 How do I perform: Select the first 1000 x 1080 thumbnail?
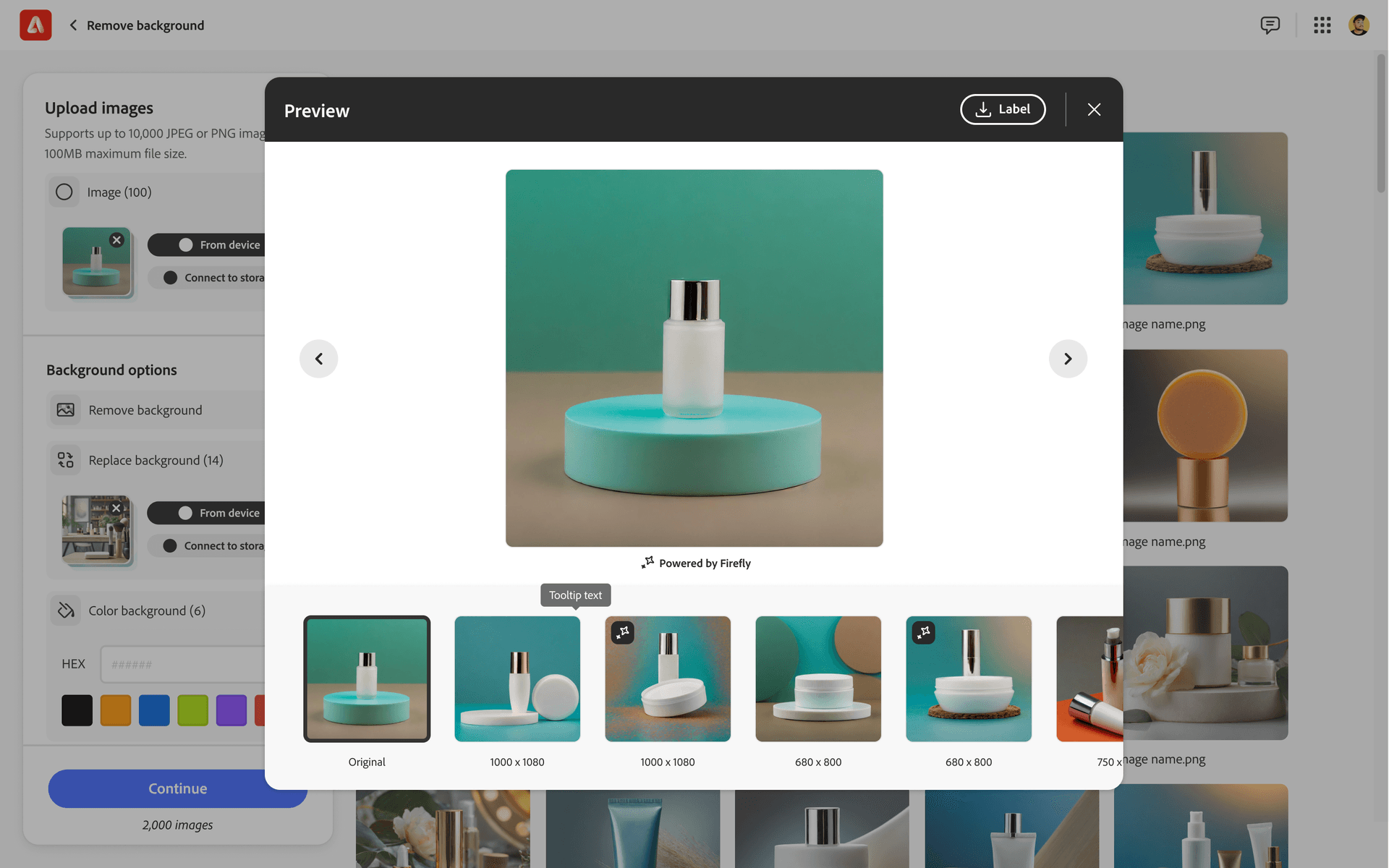click(517, 678)
